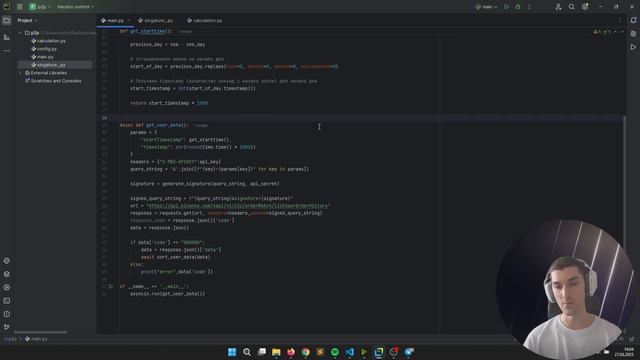Open the main run configuration dropdown

pyautogui.click(x=486, y=7)
